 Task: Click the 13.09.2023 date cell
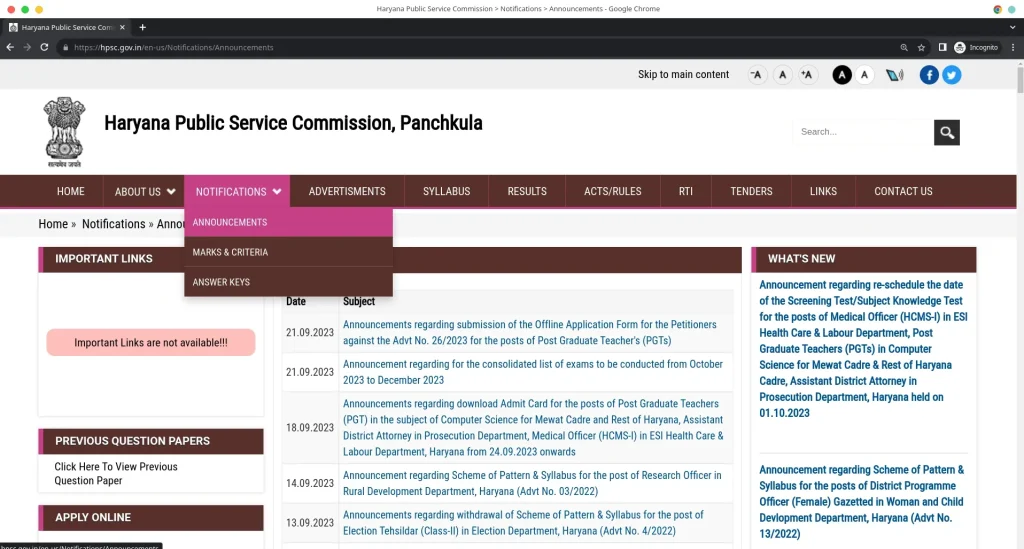[310, 523]
